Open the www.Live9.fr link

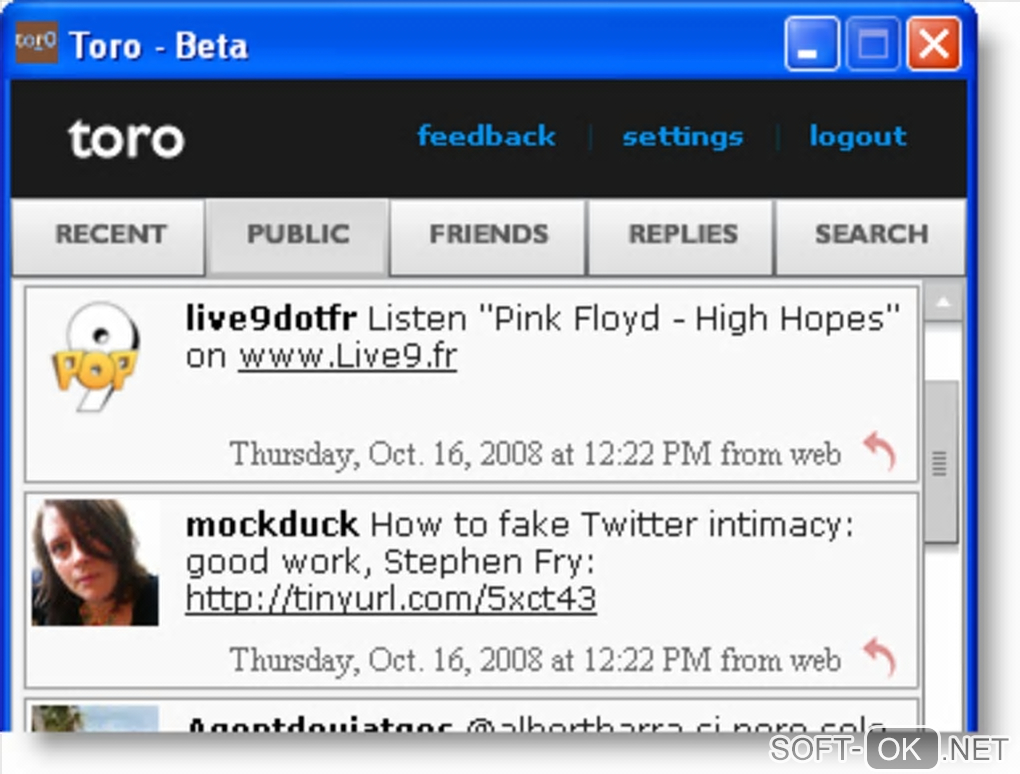click(347, 356)
